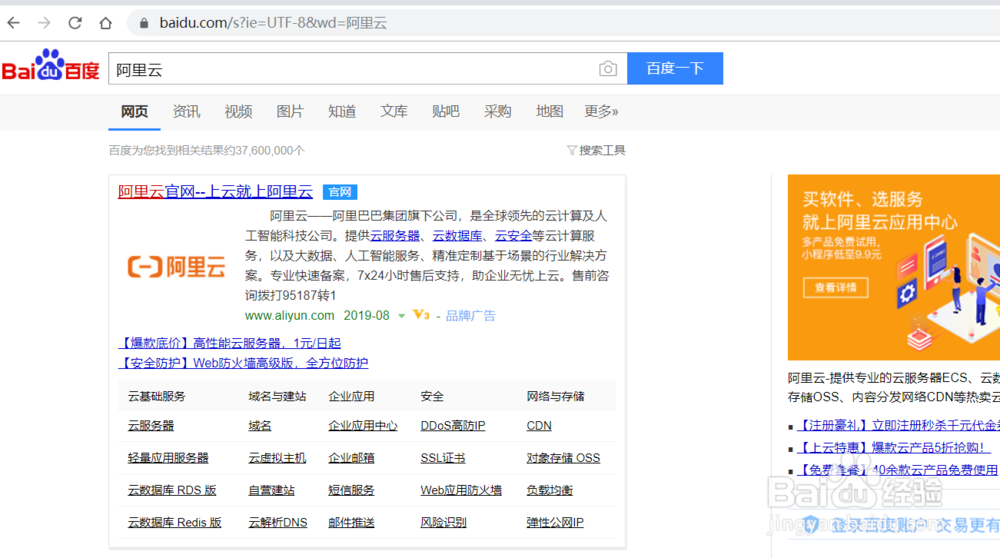Click 云服务器 in the service table

point(151,425)
